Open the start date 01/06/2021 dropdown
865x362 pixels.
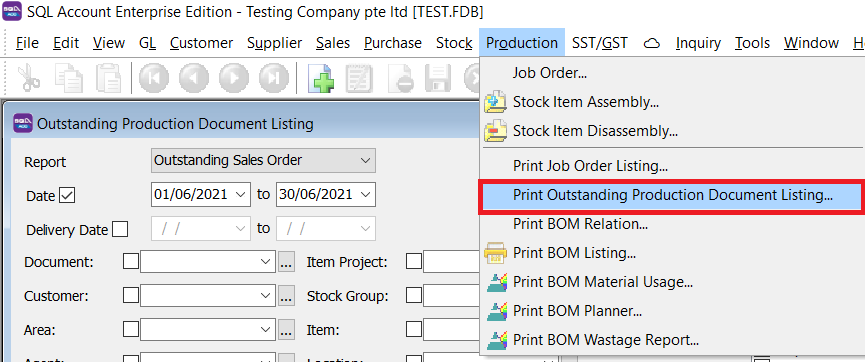(x=240, y=194)
